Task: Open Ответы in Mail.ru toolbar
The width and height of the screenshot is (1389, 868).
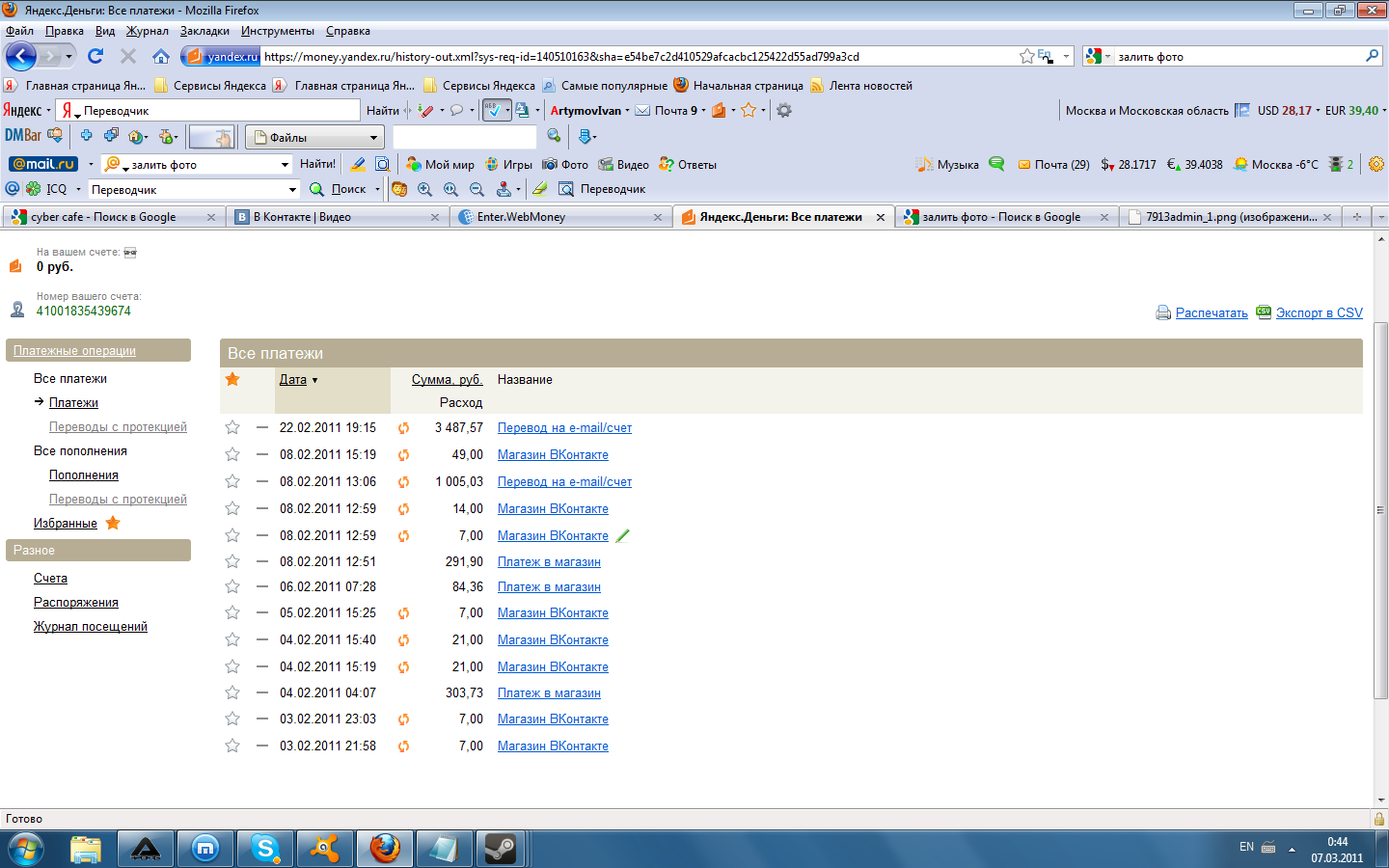Action: [x=688, y=164]
